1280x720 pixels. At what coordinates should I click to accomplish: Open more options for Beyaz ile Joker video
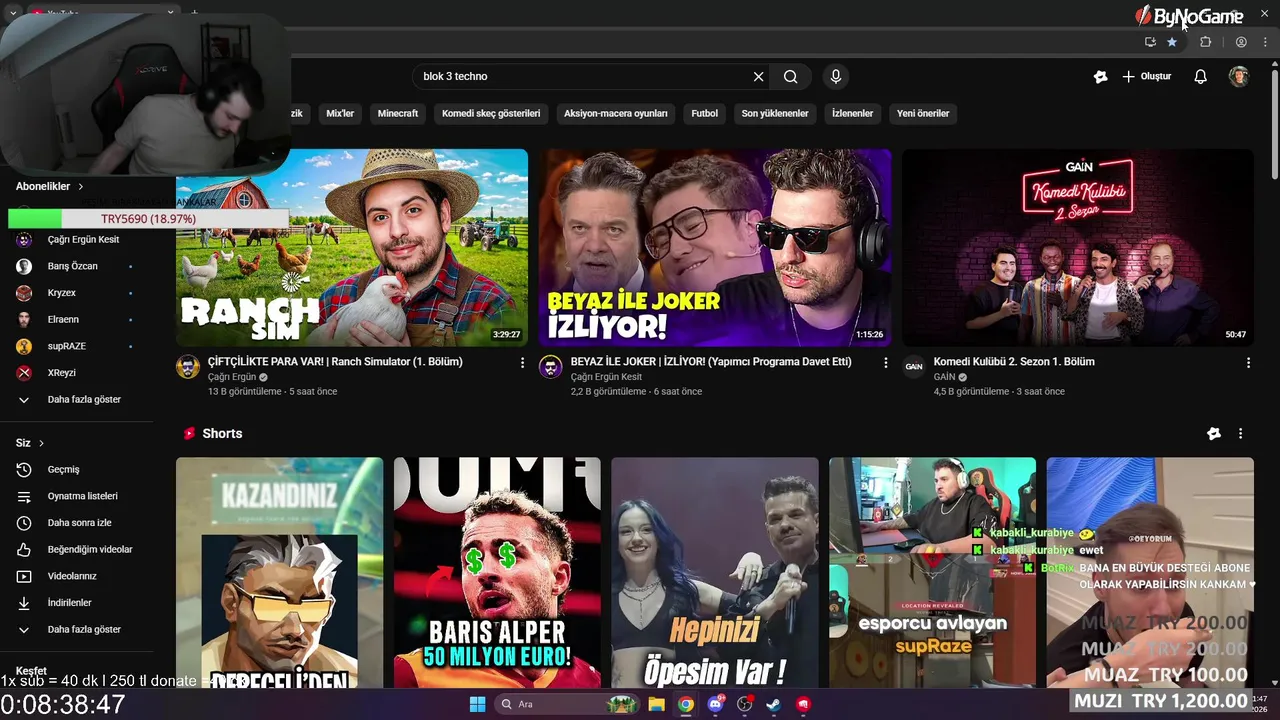coord(885,363)
